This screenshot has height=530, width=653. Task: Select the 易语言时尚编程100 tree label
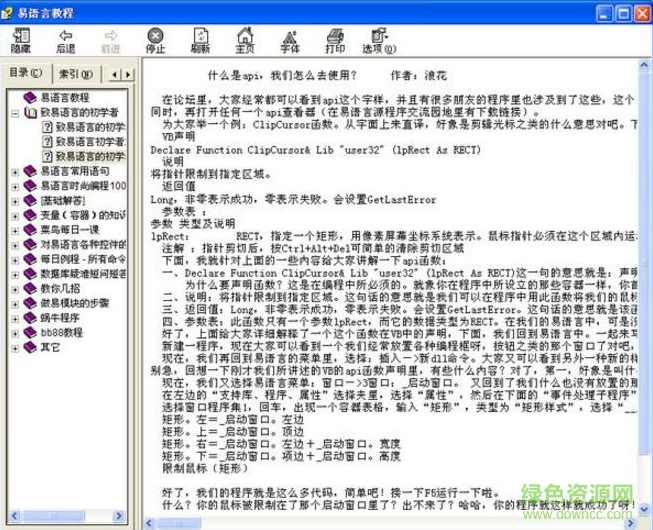pyautogui.click(x=83, y=186)
